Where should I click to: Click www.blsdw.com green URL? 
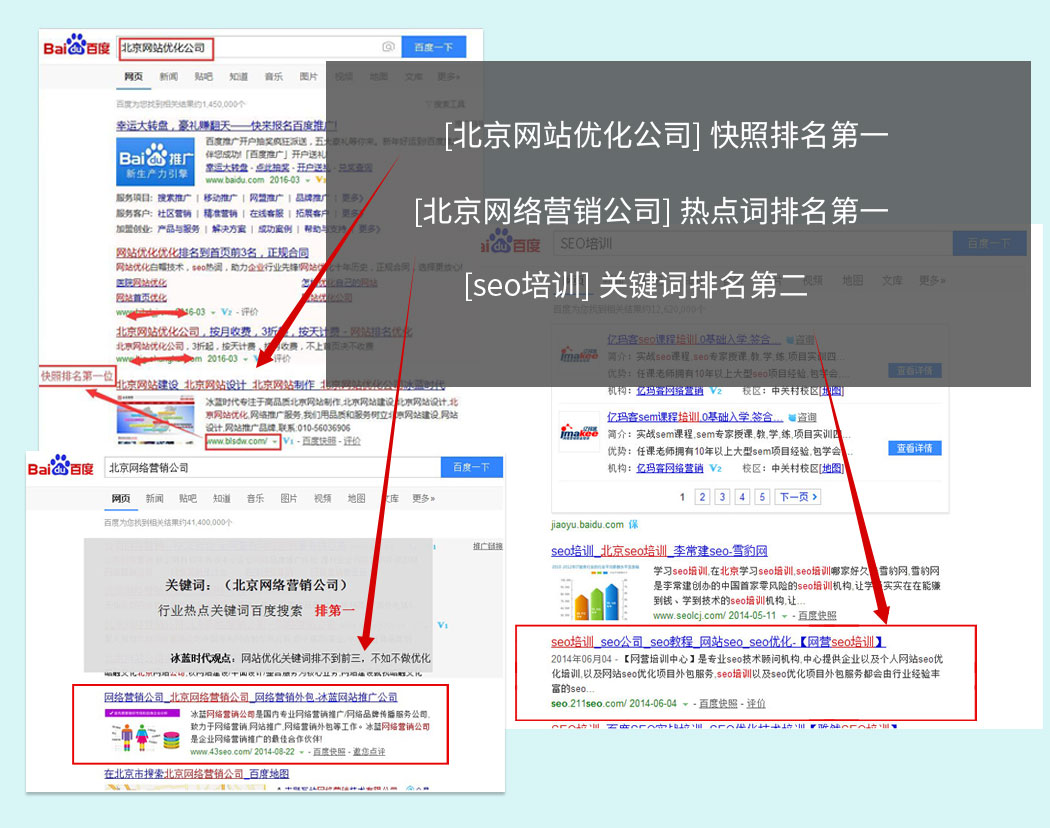[237, 441]
